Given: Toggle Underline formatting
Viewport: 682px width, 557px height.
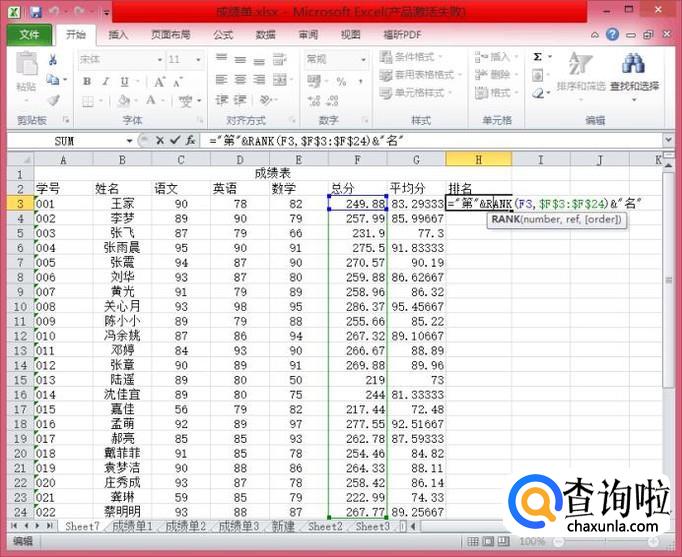Looking at the screenshot, I should pos(125,81).
